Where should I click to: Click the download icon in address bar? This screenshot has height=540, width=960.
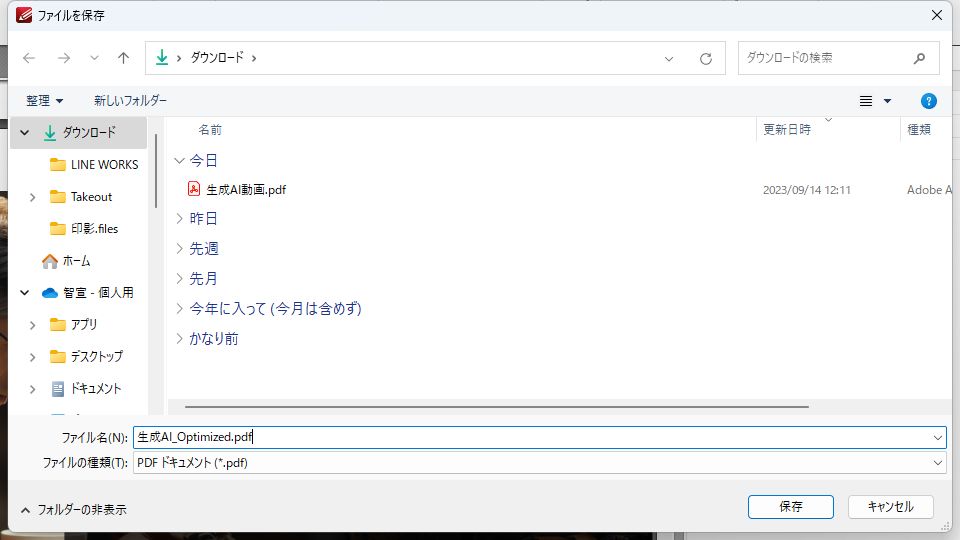[162, 58]
